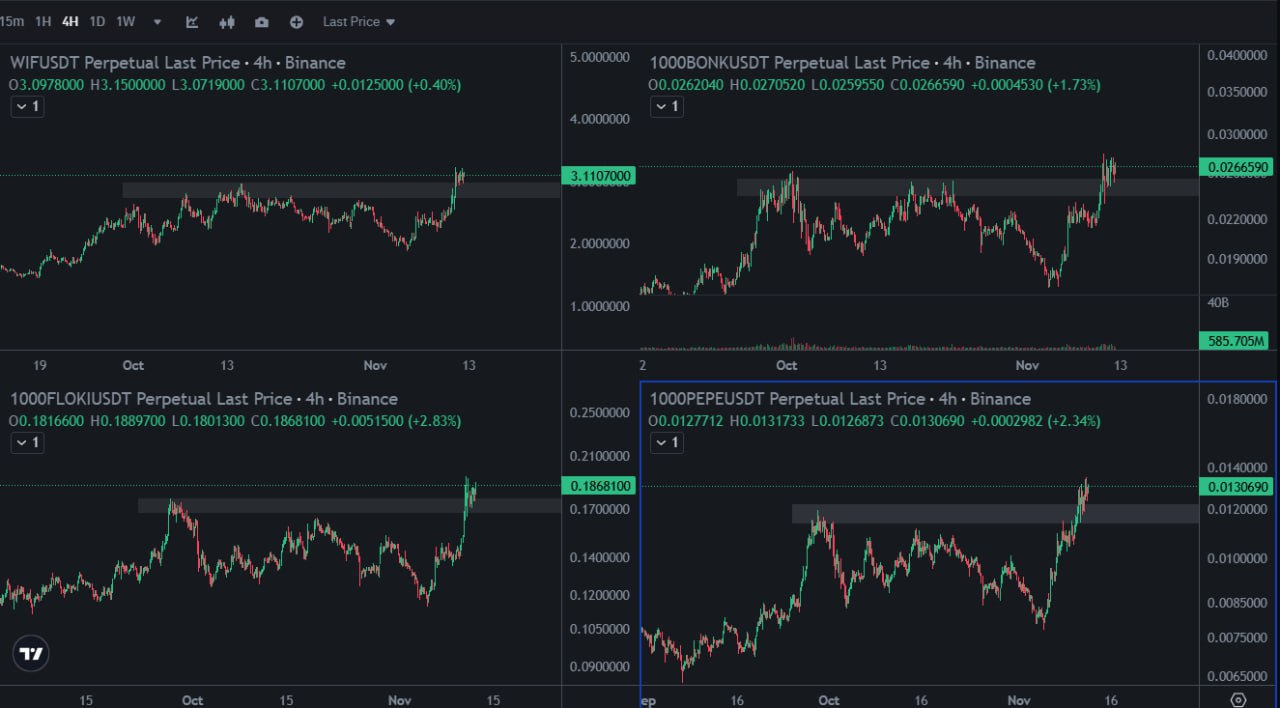Open the extra timeframes dropdown arrow
Image resolution: width=1280 pixels, height=708 pixels.
click(157, 21)
